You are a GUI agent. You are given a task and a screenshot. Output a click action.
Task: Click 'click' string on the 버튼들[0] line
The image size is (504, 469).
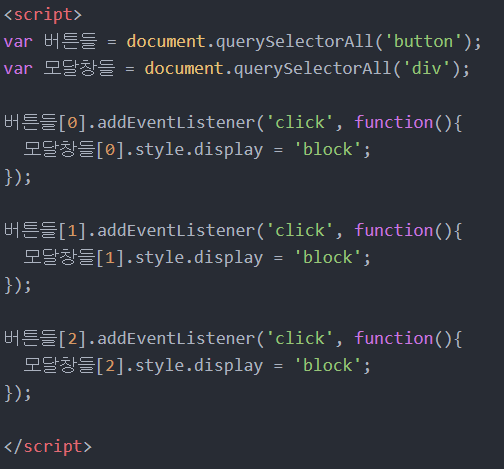point(300,122)
